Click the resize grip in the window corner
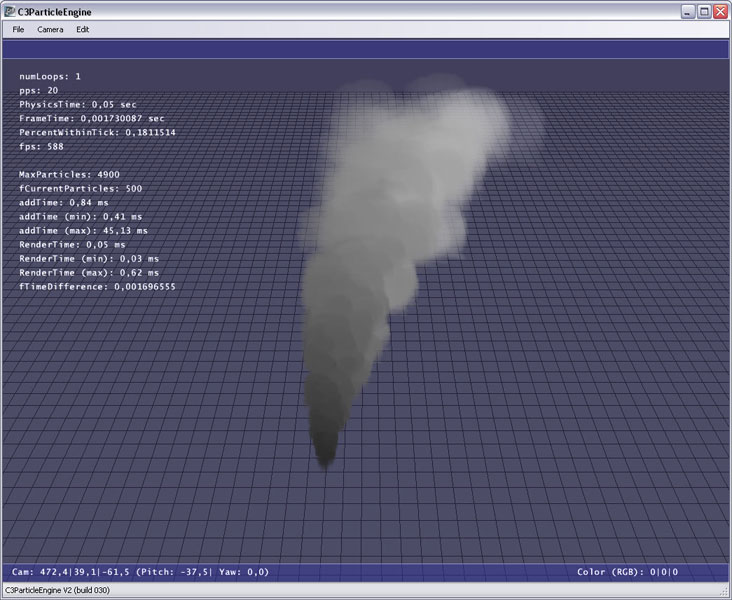 tap(724, 592)
